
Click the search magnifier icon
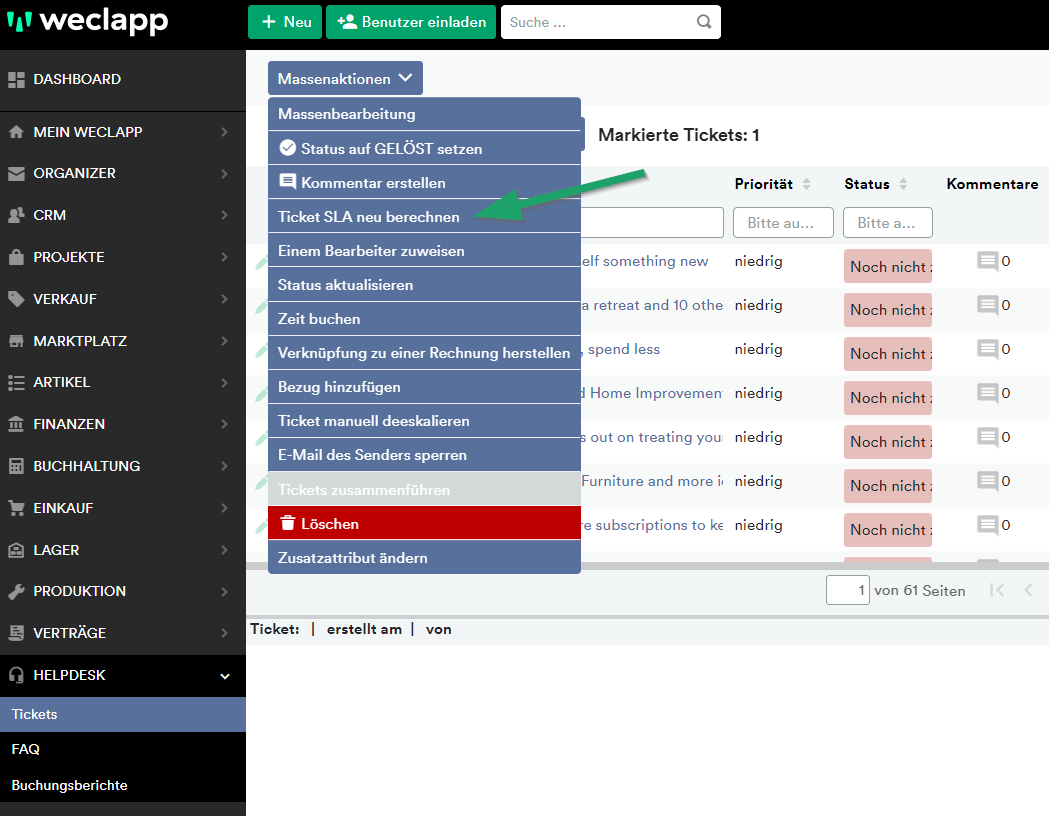704,22
